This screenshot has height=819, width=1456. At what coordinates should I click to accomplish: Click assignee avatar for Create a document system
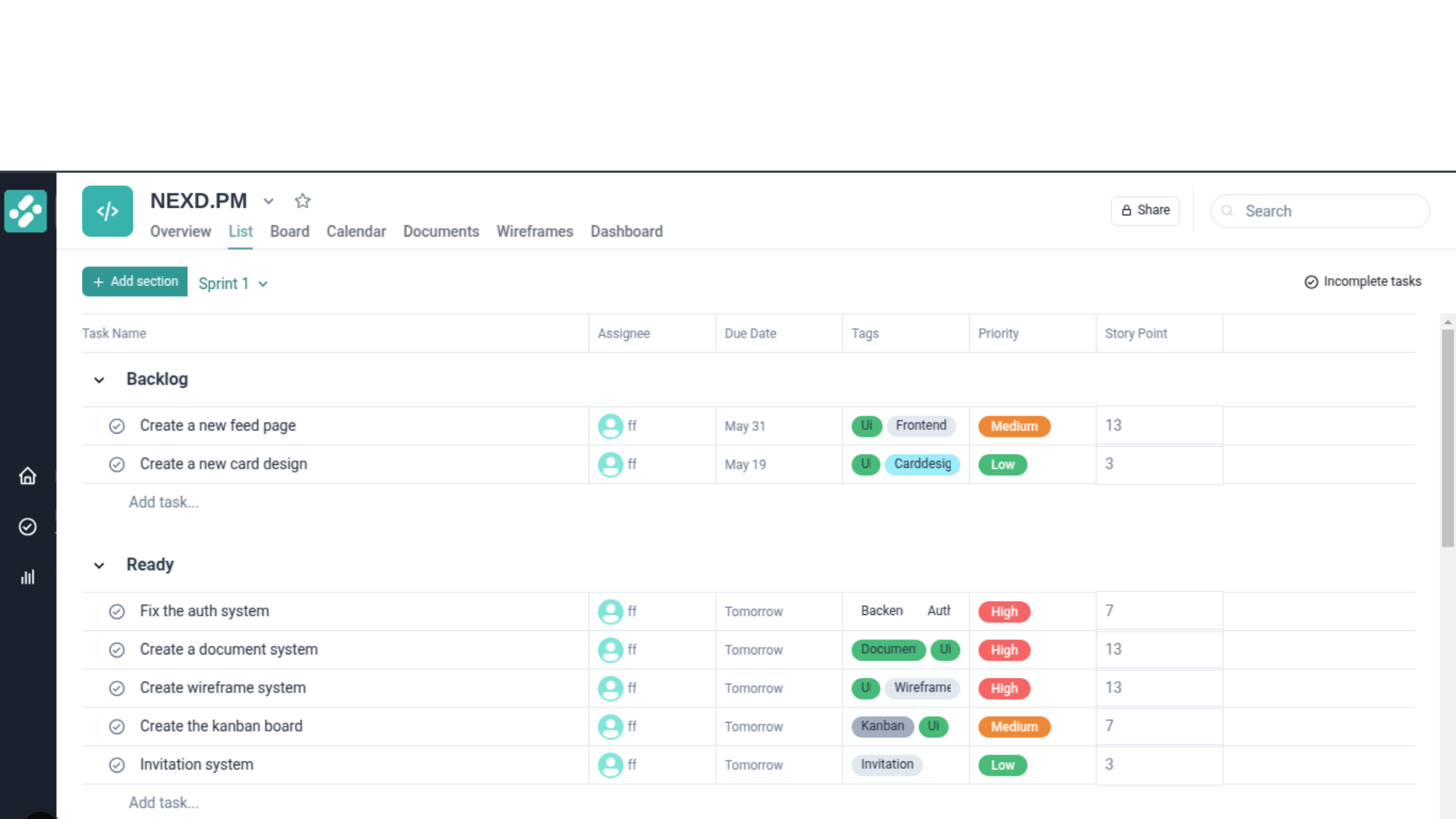610,650
